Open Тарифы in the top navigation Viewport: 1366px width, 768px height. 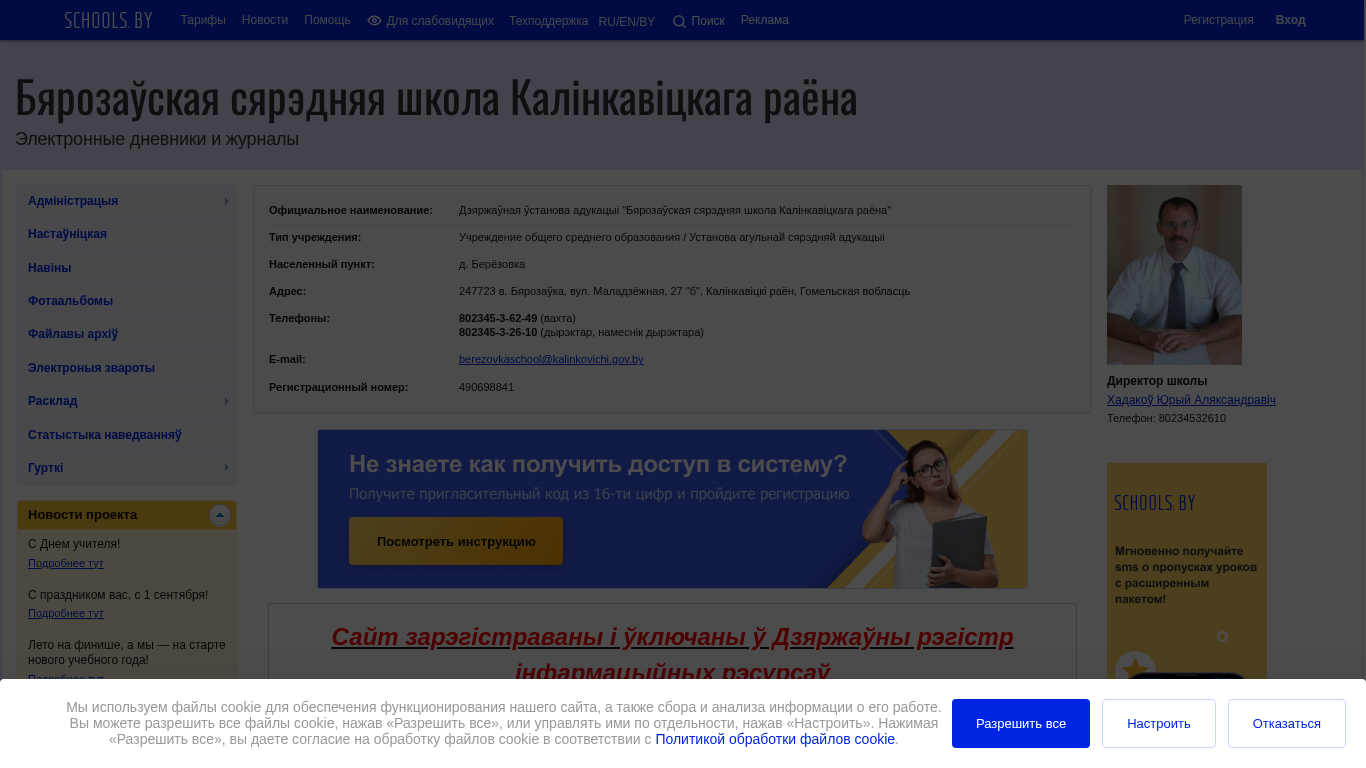tap(203, 20)
